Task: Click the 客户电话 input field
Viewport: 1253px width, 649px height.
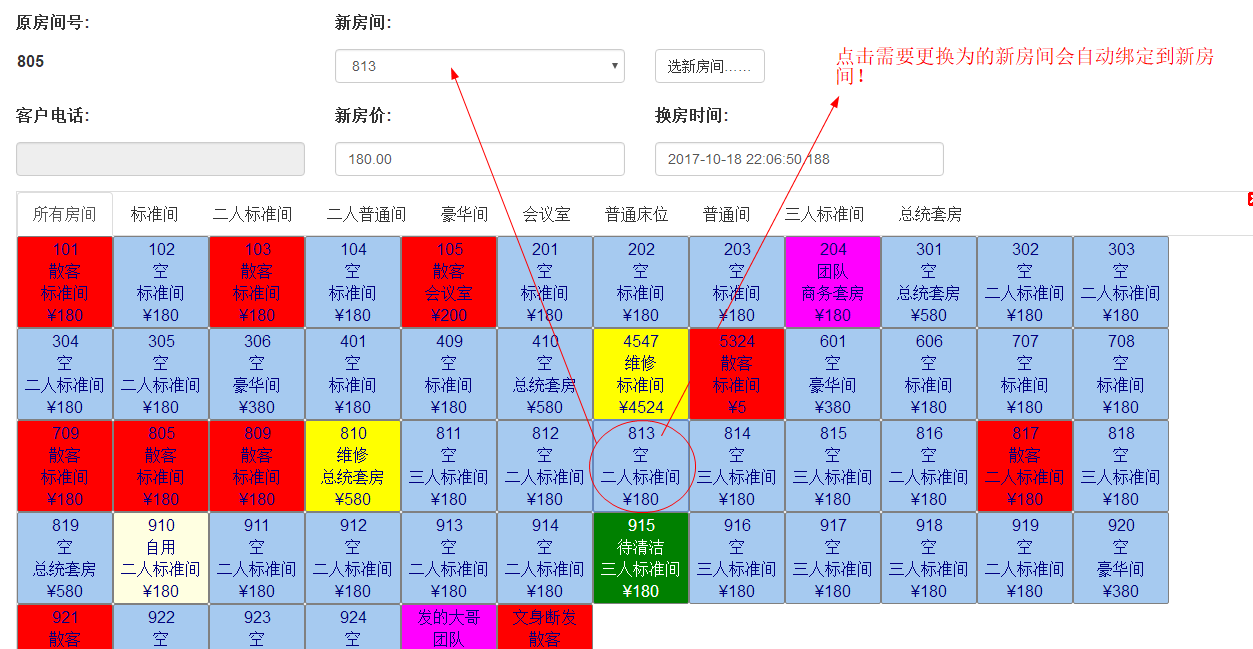Action: point(160,159)
